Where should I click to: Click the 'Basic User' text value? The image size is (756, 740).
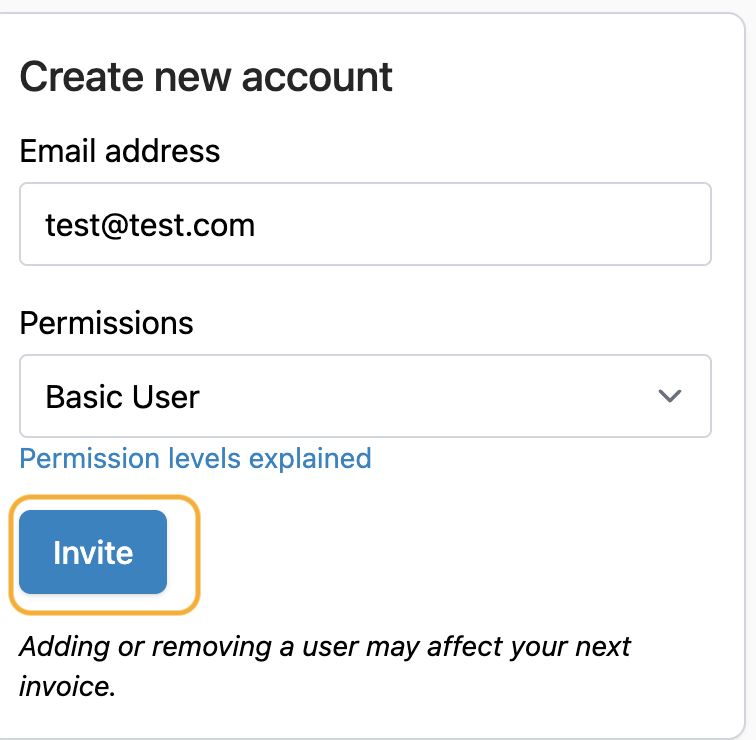click(x=123, y=397)
